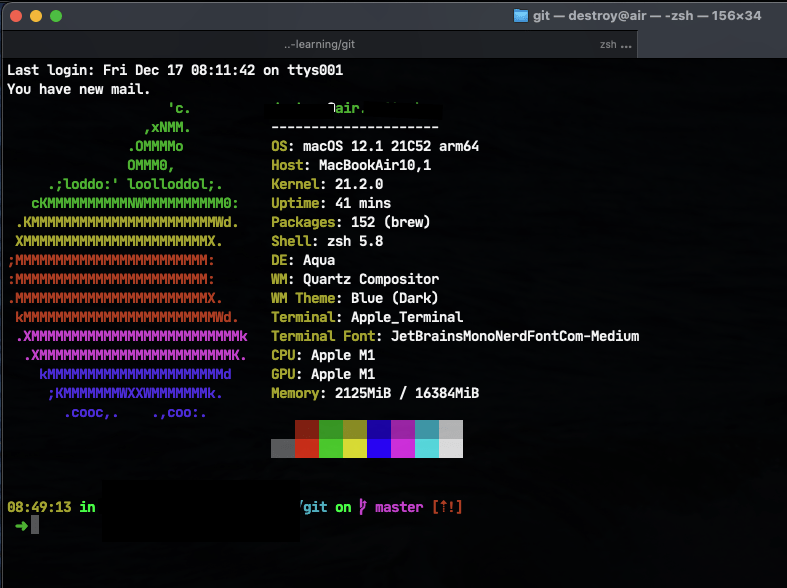
Task: Click the green arrow prompt symbol
Action: pos(21,526)
